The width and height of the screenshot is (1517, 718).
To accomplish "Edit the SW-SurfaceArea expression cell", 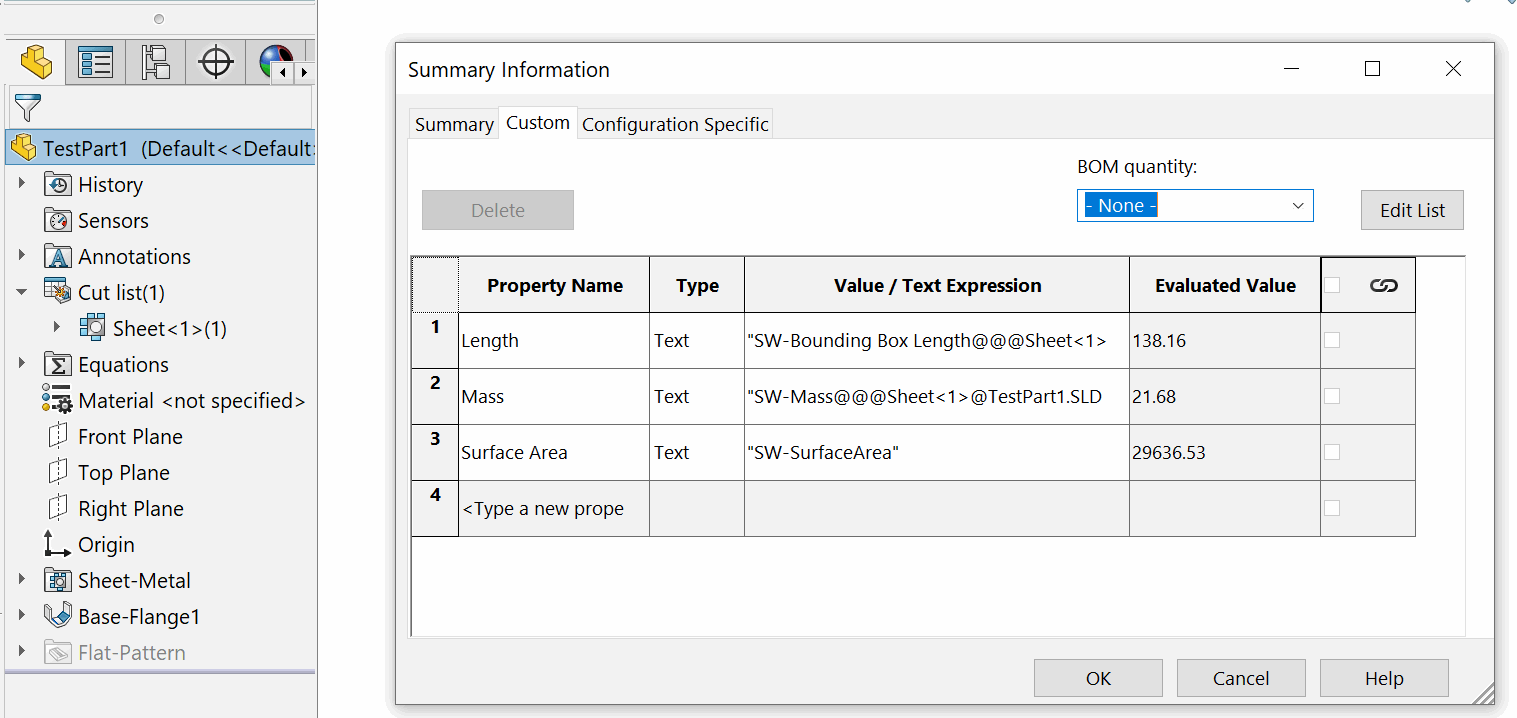I will (x=937, y=452).
